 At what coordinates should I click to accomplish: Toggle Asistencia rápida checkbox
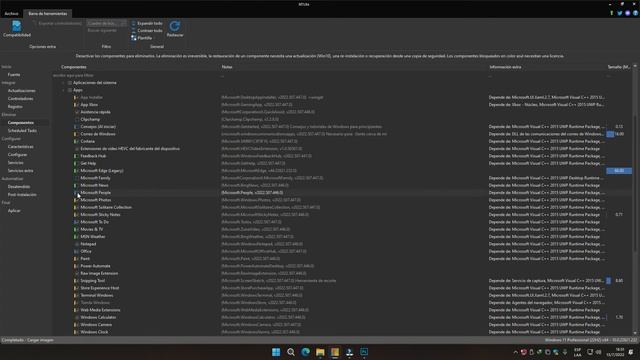click(x=76, y=112)
